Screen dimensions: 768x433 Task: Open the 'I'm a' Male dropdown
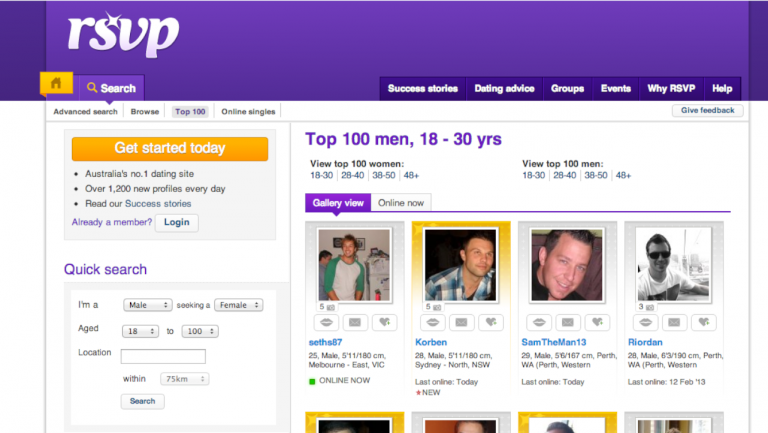pos(147,305)
